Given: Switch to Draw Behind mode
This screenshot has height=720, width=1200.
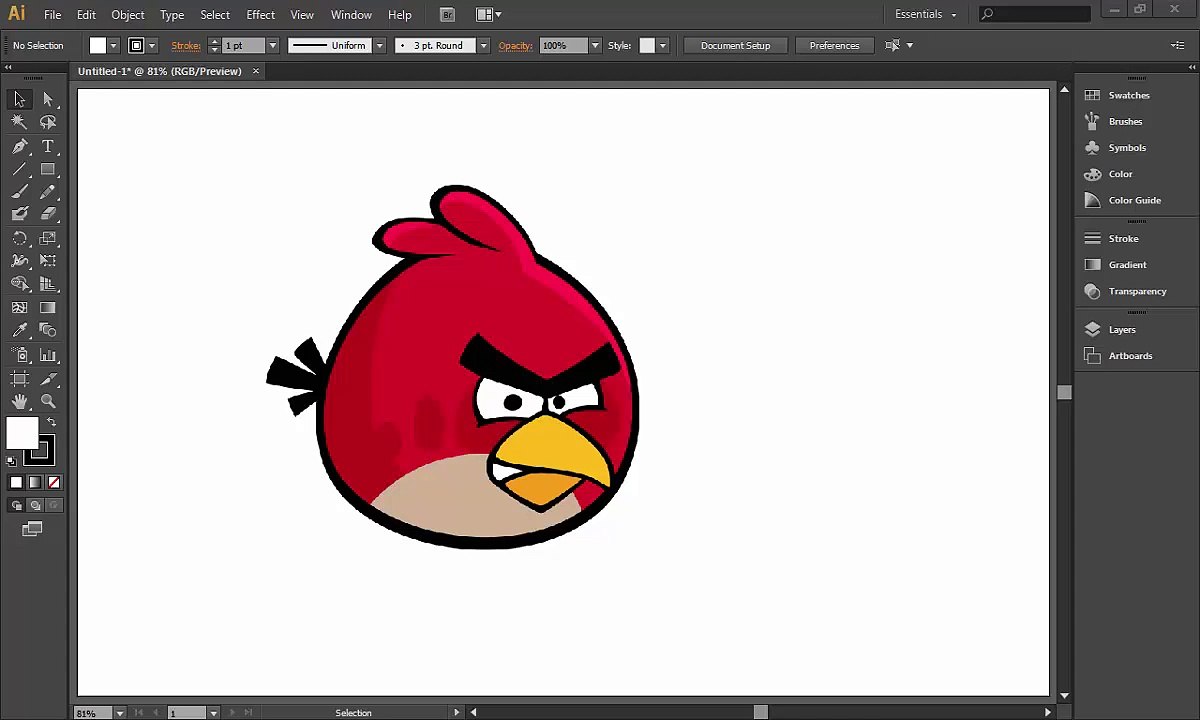Looking at the screenshot, I should click(x=35, y=506).
